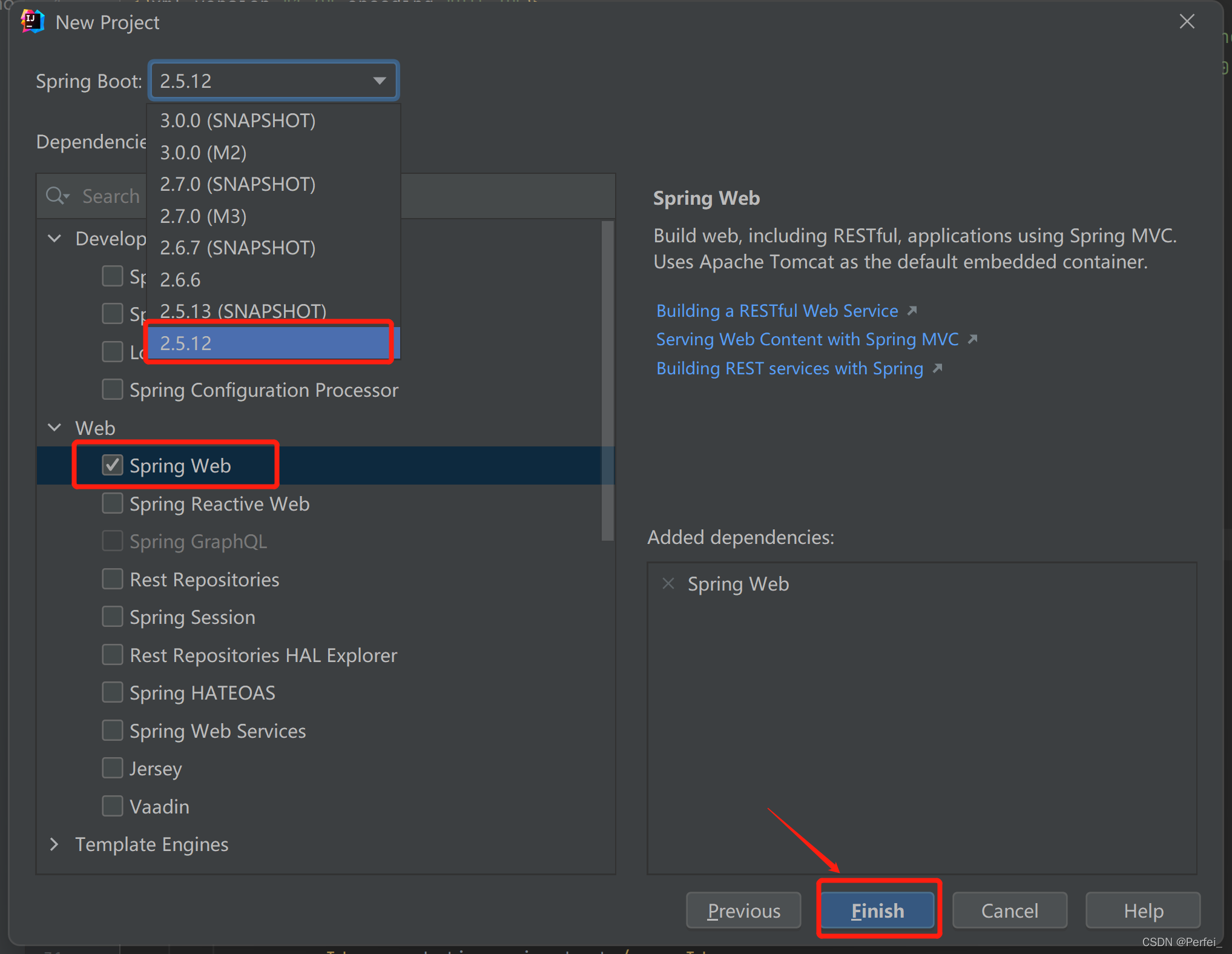Click the search magnifier icon
Image resolution: width=1232 pixels, height=954 pixels.
(x=56, y=196)
